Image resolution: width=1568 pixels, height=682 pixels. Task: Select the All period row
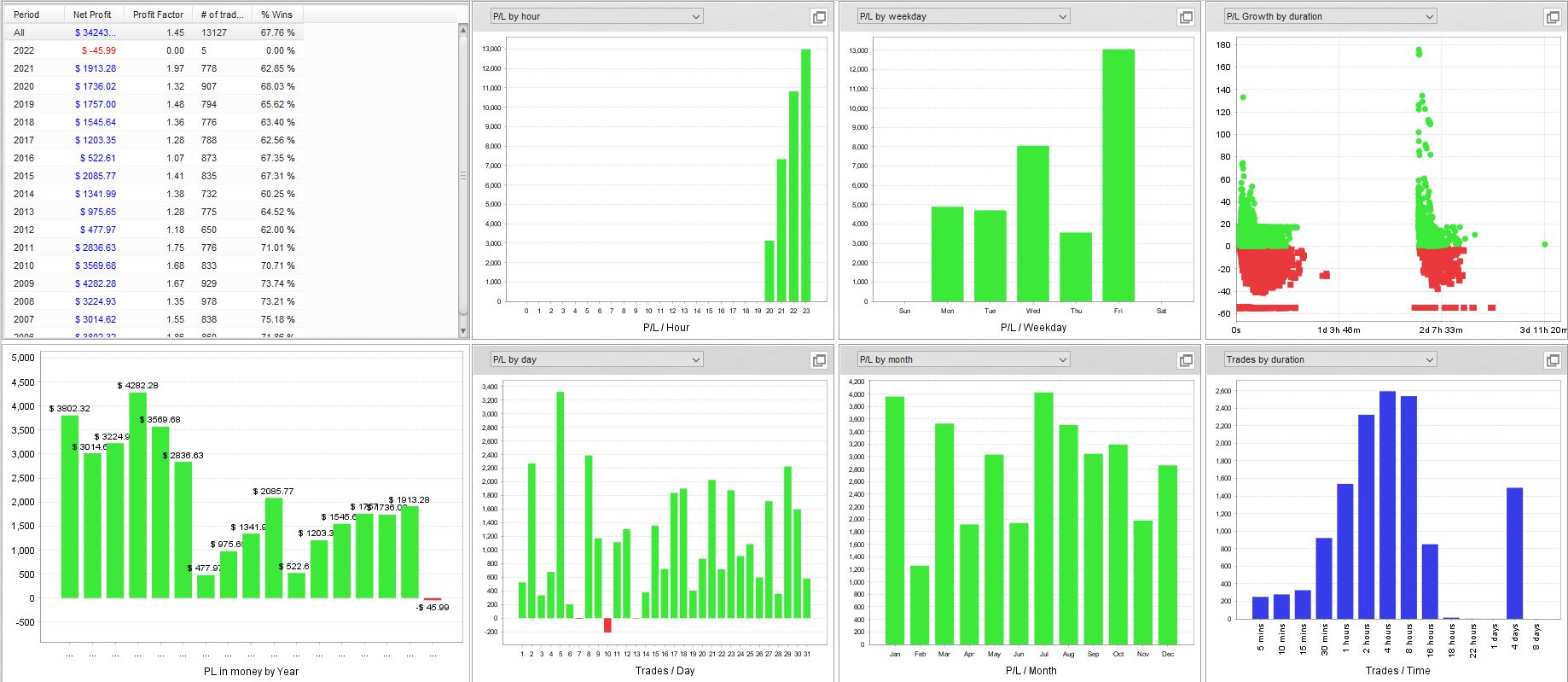(x=154, y=32)
